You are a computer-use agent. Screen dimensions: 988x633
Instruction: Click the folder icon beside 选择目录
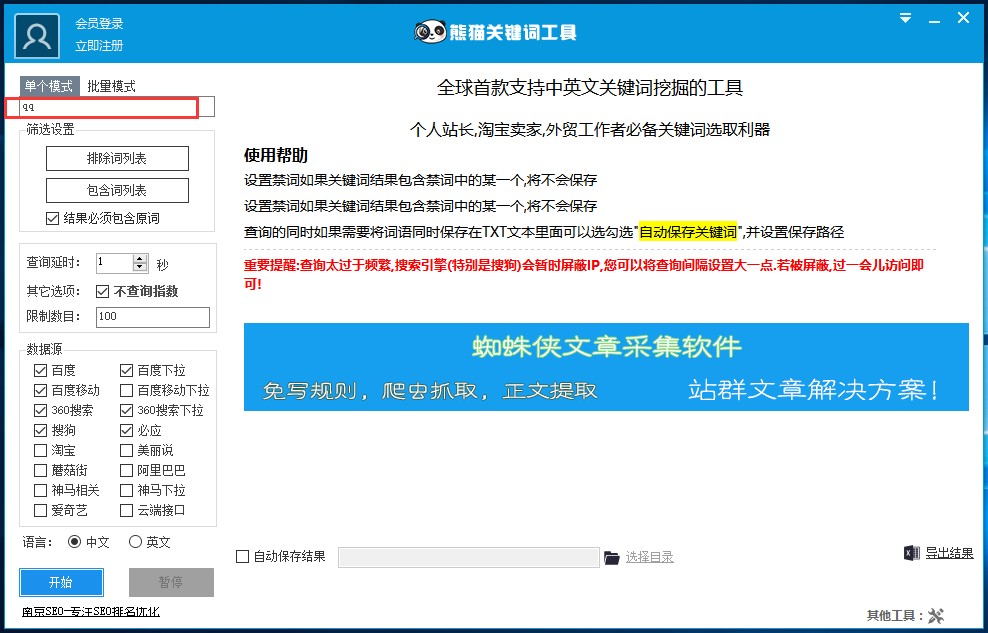[612, 557]
